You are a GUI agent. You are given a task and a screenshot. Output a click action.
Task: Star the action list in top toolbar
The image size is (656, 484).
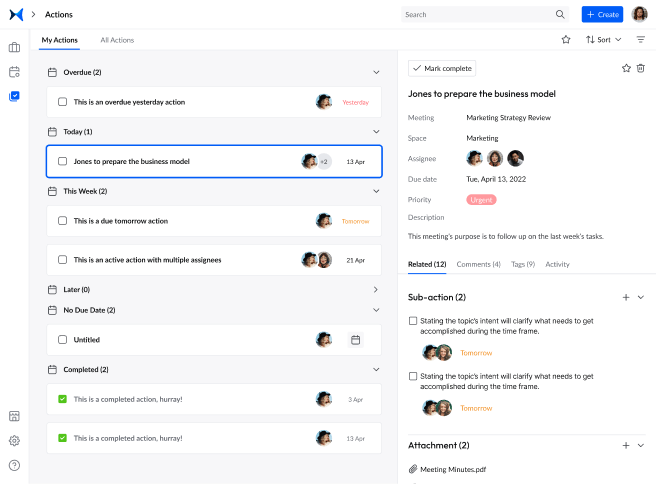(x=565, y=40)
